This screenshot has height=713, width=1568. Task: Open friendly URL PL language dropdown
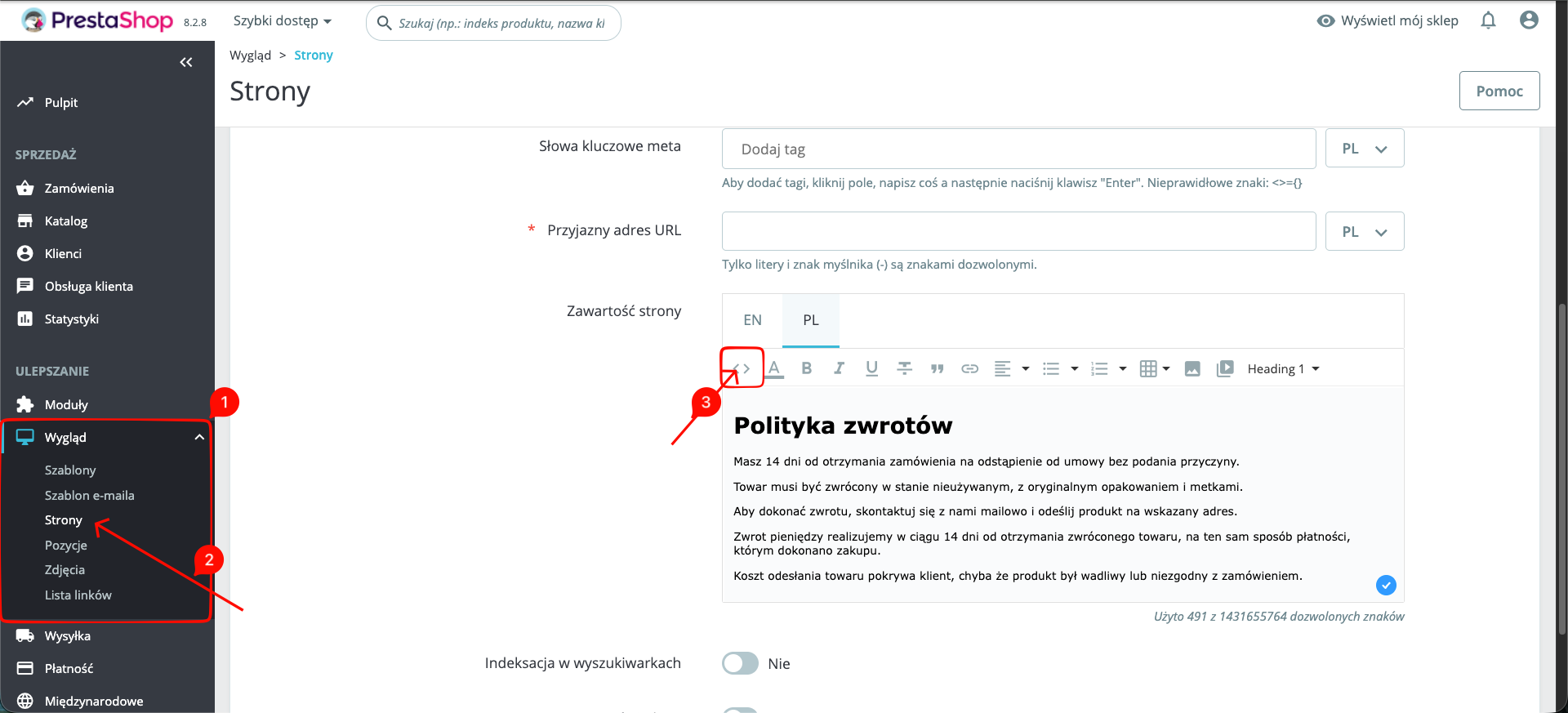pyautogui.click(x=1365, y=232)
